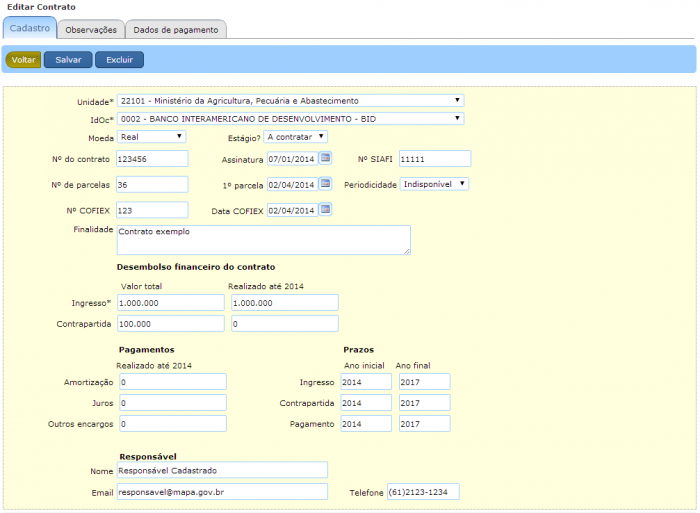This screenshot has width=700, height=513.
Task: Click the Amortização input field
Action: (x=173, y=382)
